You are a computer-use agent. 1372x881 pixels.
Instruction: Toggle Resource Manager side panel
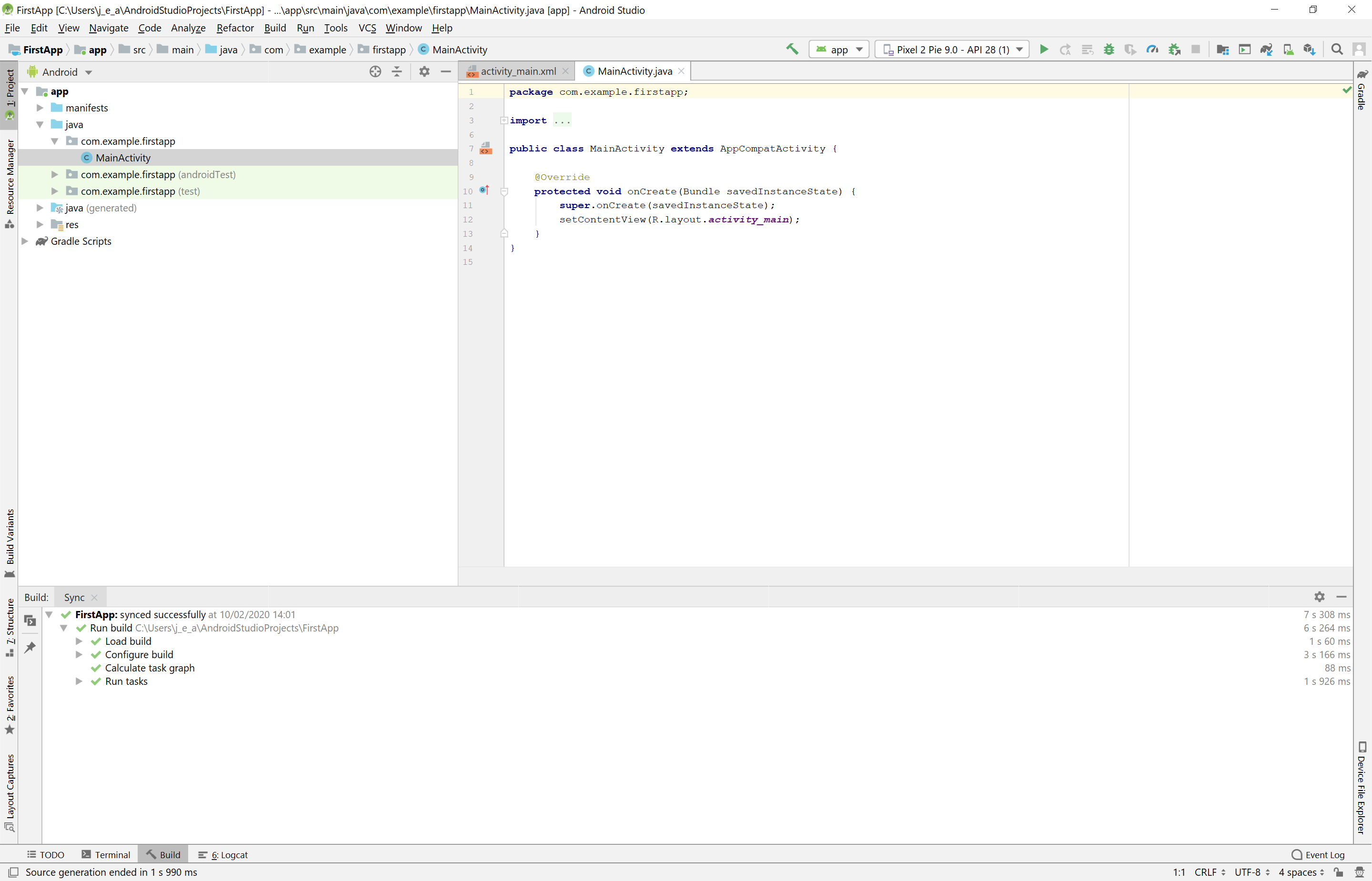pyautogui.click(x=9, y=184)
